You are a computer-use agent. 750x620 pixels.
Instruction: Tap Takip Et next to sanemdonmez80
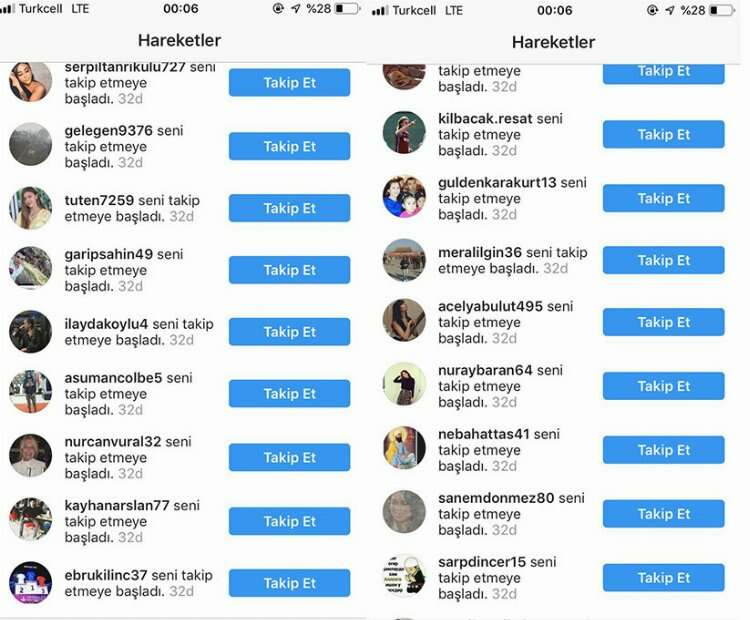coord(663,513)
